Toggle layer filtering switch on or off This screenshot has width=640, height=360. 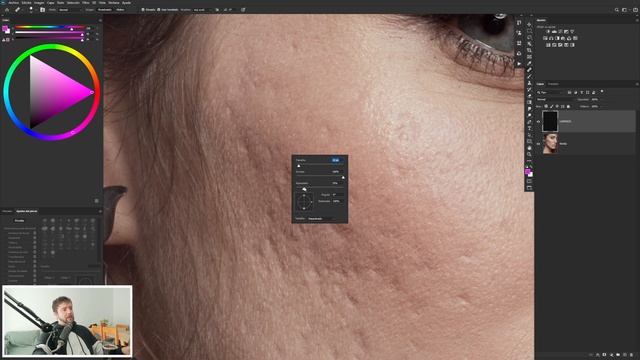[602, 91]
